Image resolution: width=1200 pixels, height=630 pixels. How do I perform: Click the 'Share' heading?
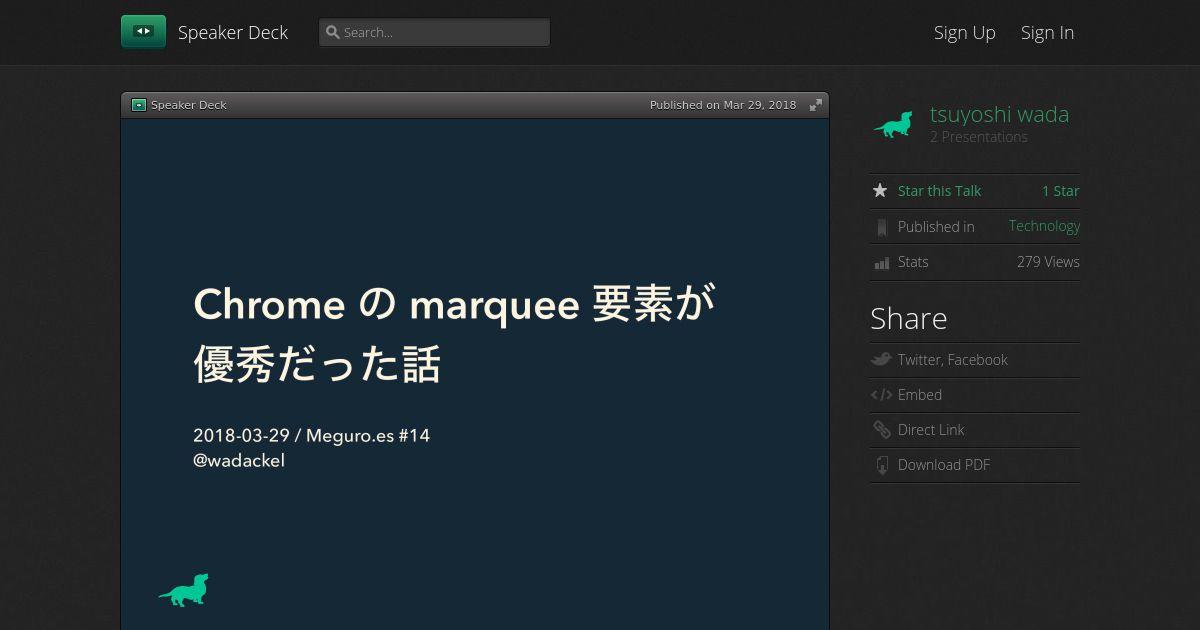tap(908, 318)
